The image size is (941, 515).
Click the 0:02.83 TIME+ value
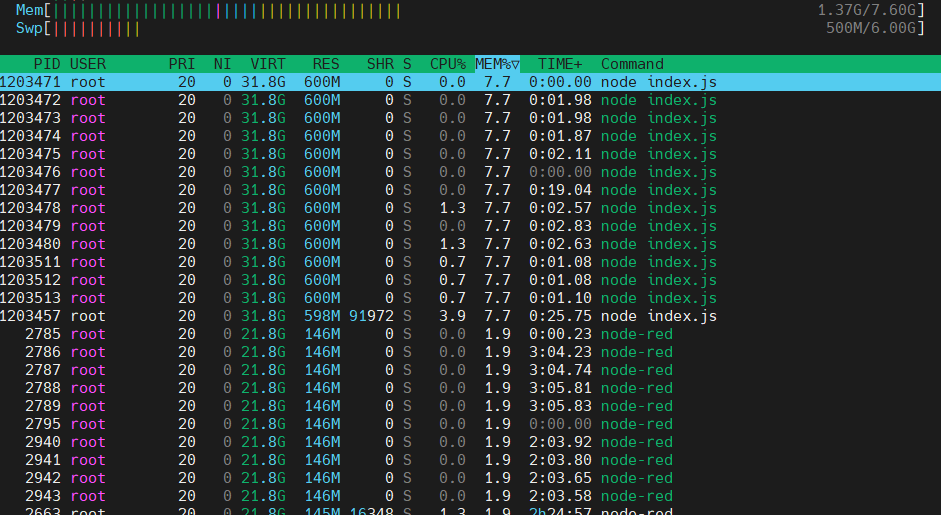(x=560, y=226)
